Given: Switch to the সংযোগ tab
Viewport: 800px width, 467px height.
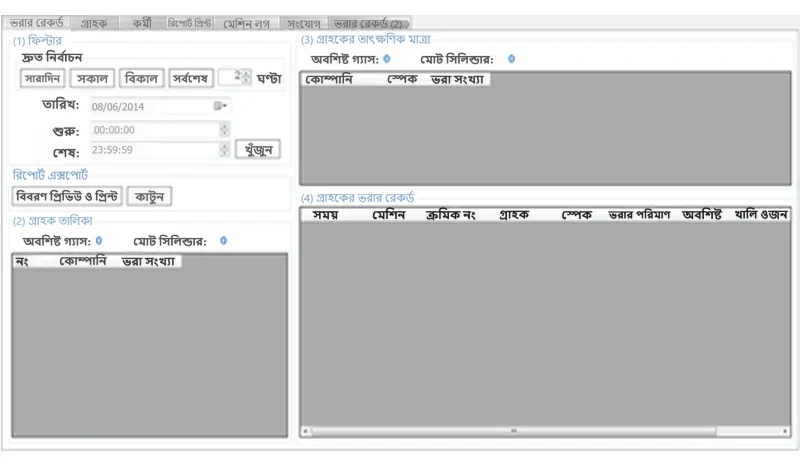Looking at the screenshot, I should click(x=304, y=23).
